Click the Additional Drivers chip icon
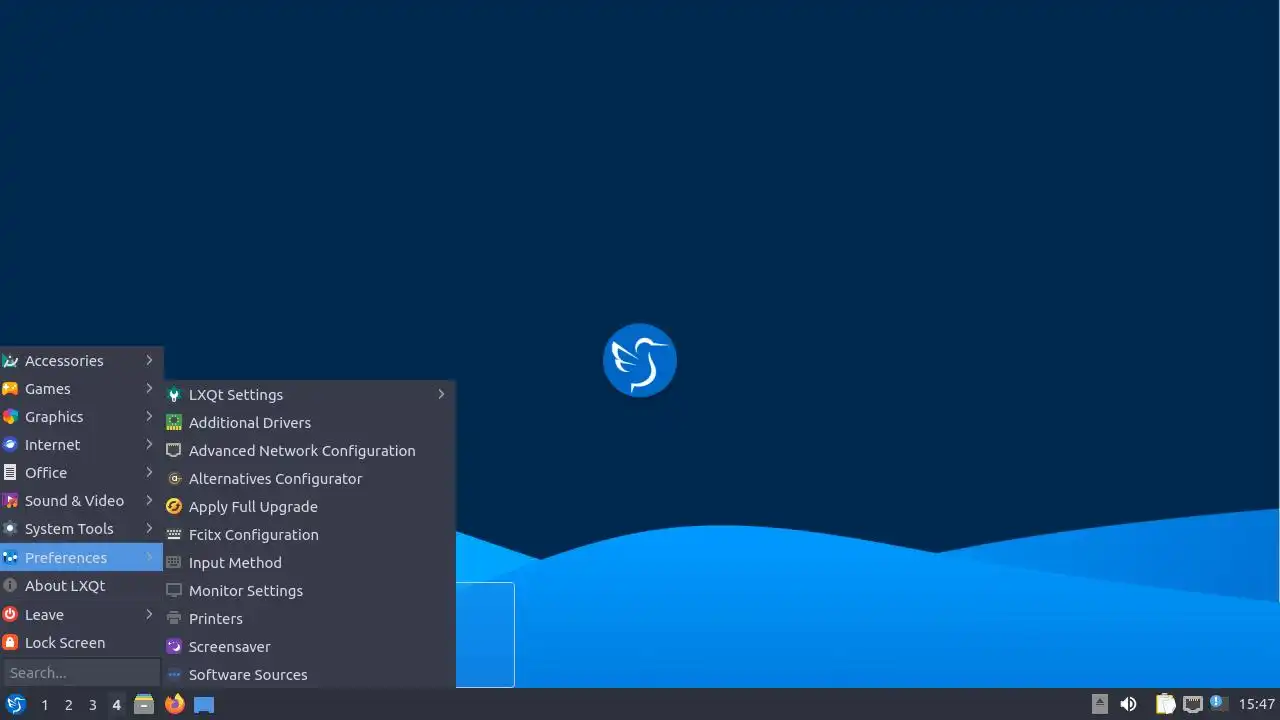Screen dimensions: 1280x720 tap(174, 423)
